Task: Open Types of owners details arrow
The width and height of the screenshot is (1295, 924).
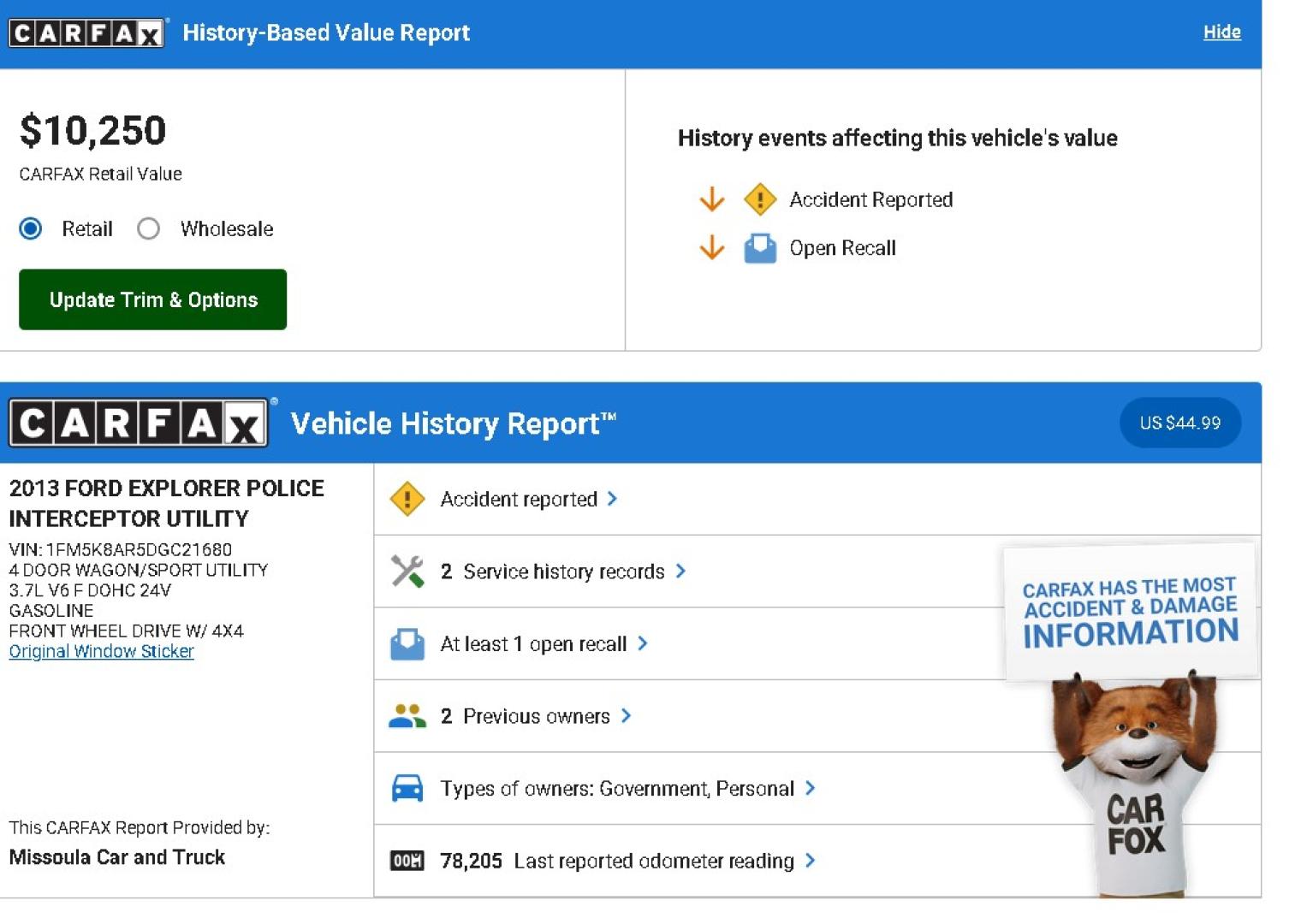Action: [x=810, y=788]
